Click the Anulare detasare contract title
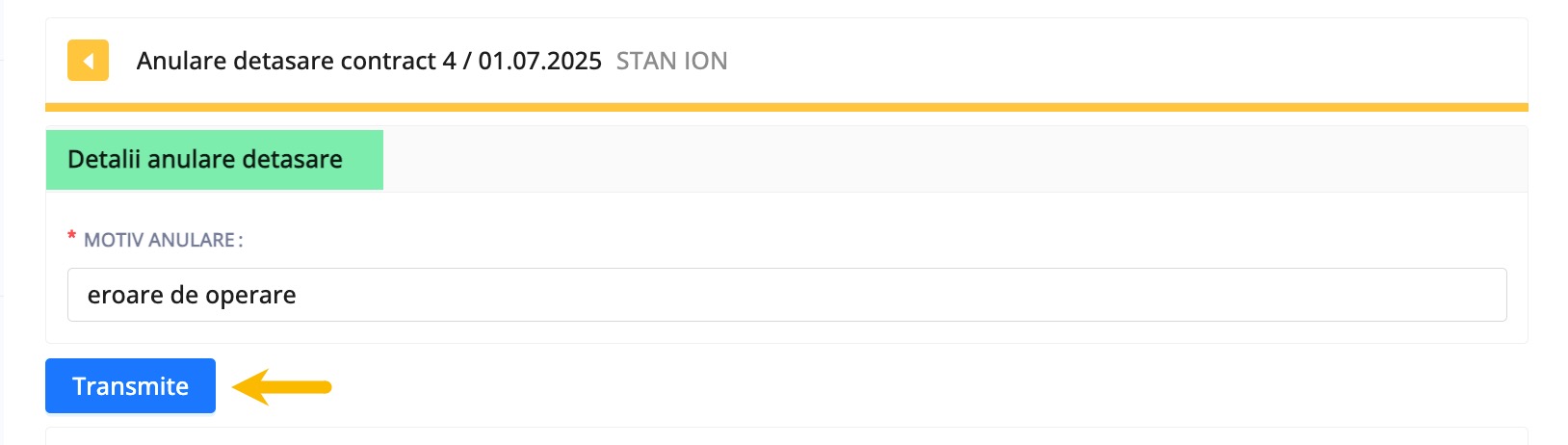1568x445 pixels. (369, 61)
